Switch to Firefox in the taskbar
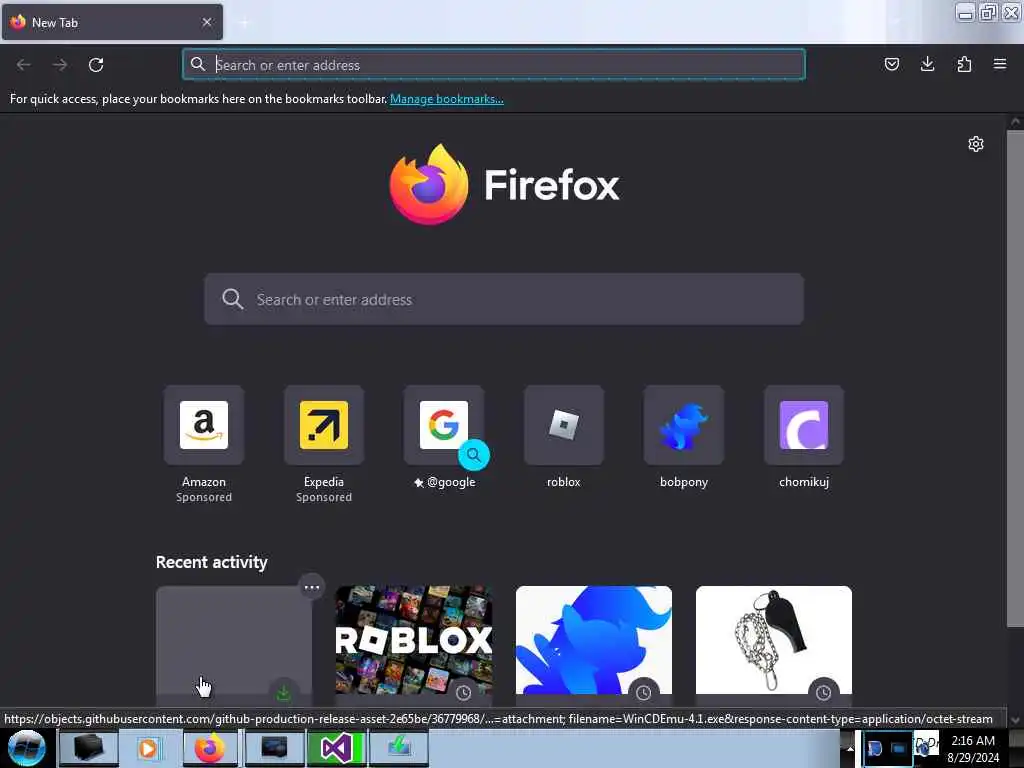Viewport: 1024px width, 768px height. pyautogui.click(x=210, y=748)
